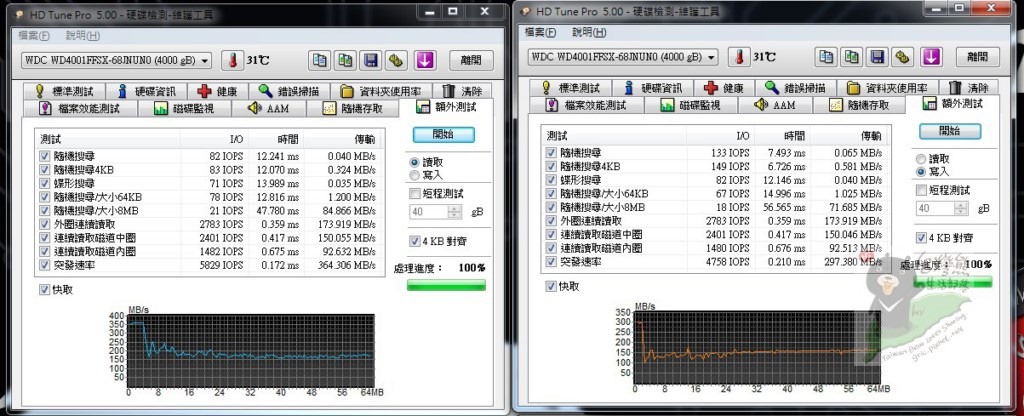Open 錯誤掃描 tab in right window

pyautogui.click(x=796, y=88)
